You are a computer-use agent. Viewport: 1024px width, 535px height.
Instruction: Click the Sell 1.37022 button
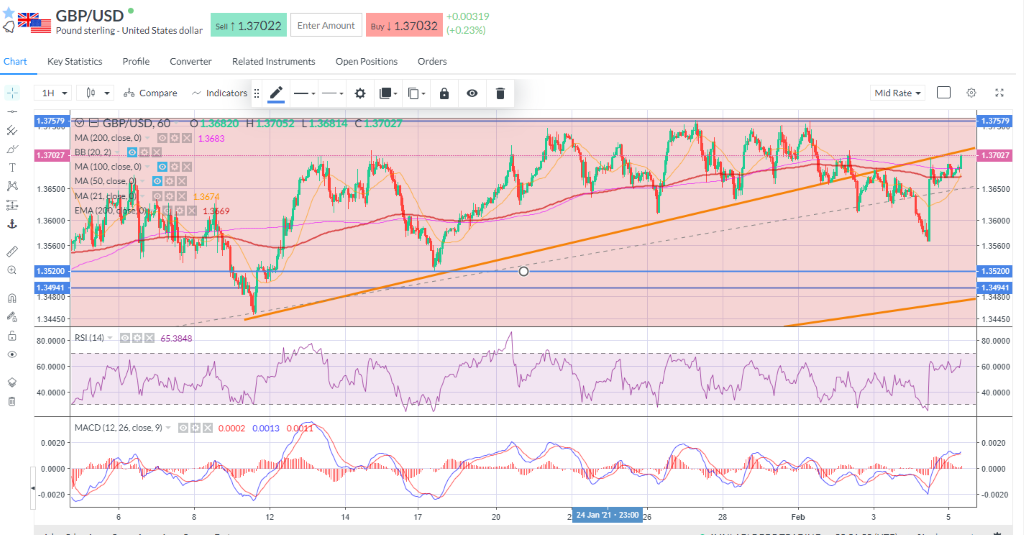[x=248, y=25]
